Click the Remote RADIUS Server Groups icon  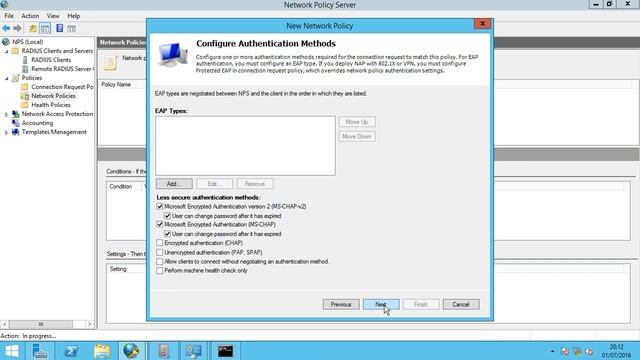tap(25, 69)
